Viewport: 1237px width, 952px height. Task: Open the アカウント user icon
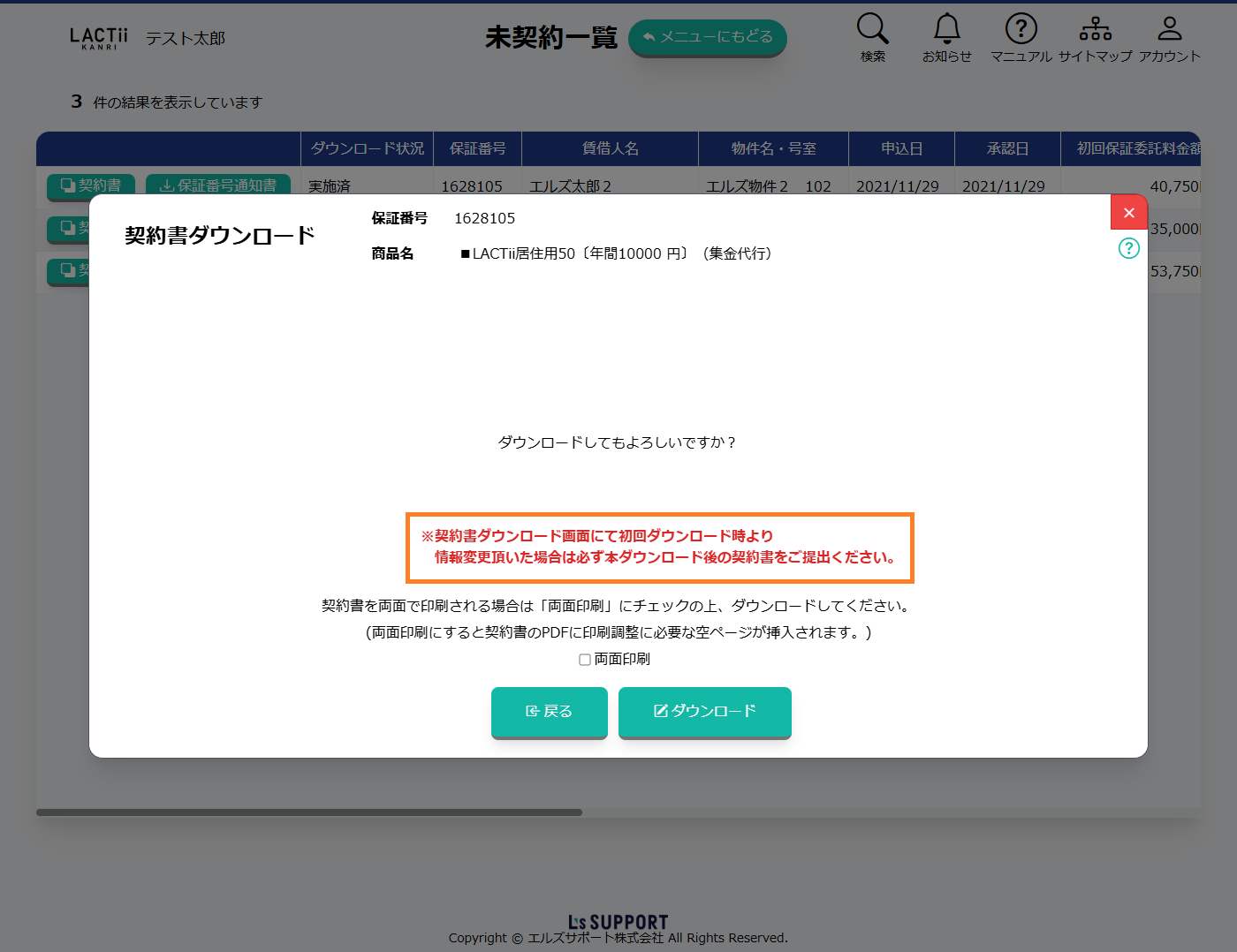click(x=1169, y=29)
